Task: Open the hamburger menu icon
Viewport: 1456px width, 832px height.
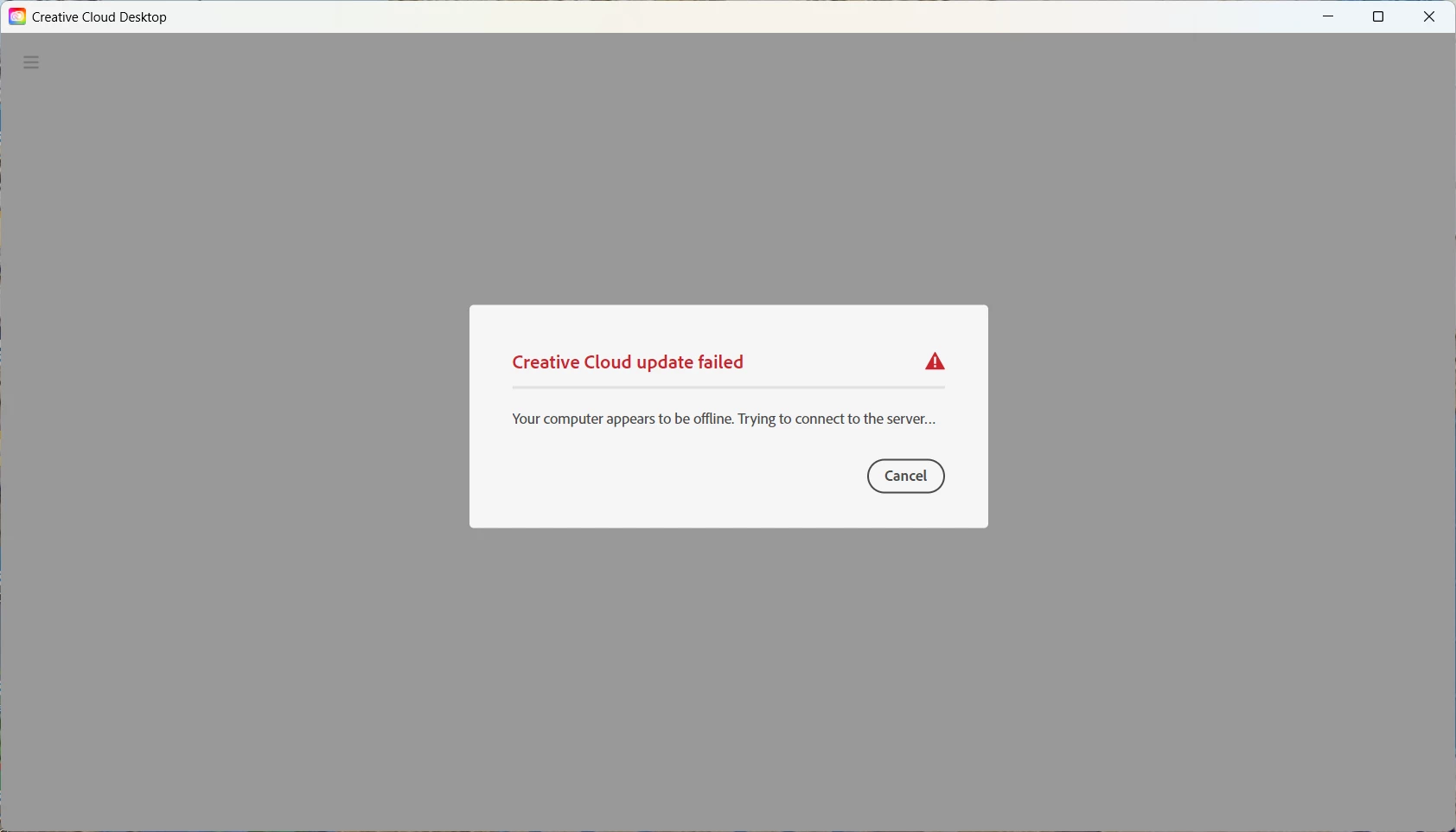Action: coord(31,62)
